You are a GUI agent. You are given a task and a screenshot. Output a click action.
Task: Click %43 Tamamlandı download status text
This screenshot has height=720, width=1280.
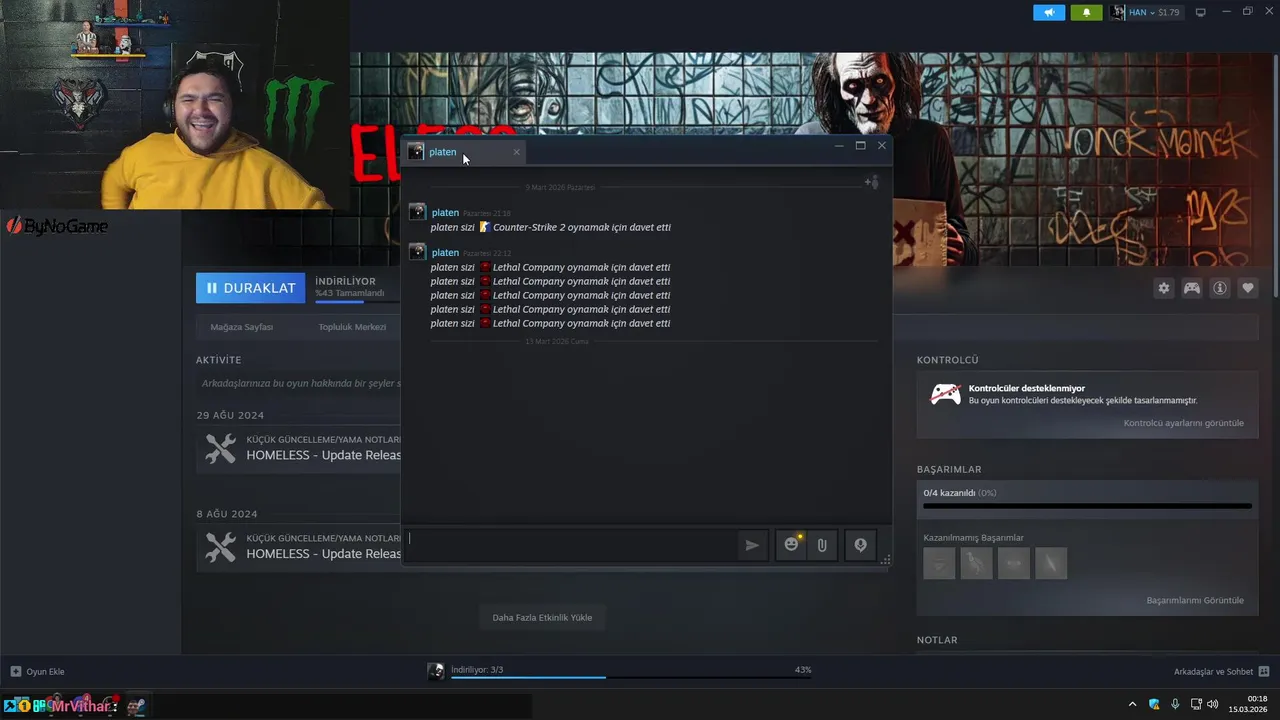(350, 293)
